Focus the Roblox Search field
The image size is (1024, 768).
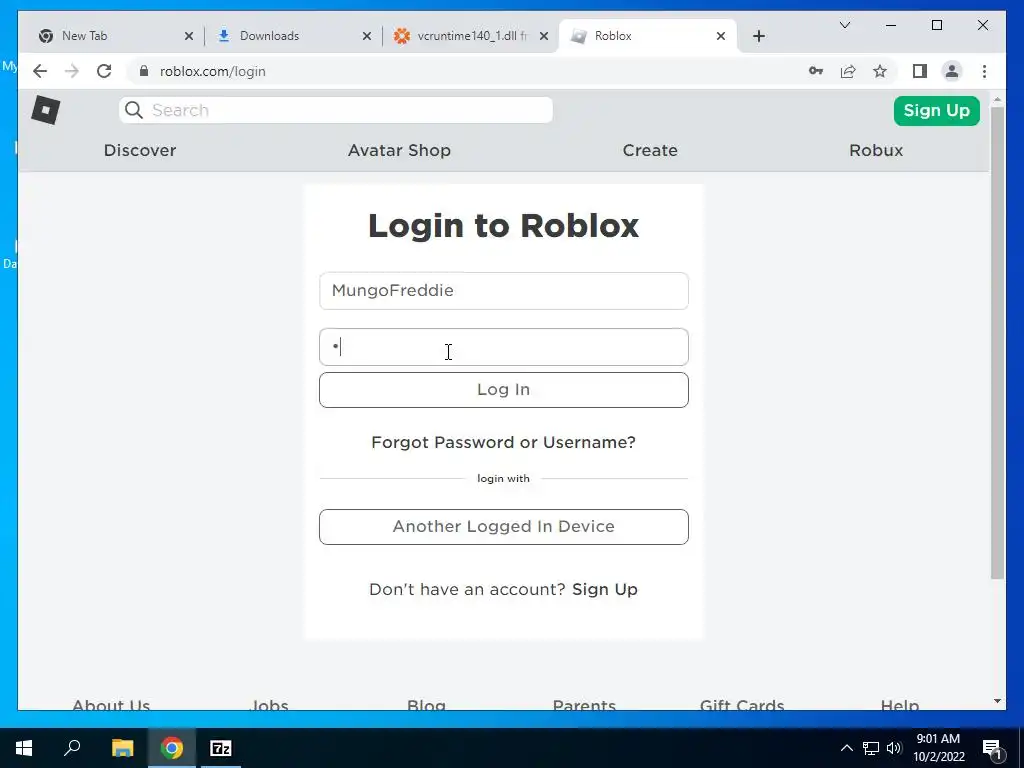tap(336, 110)
